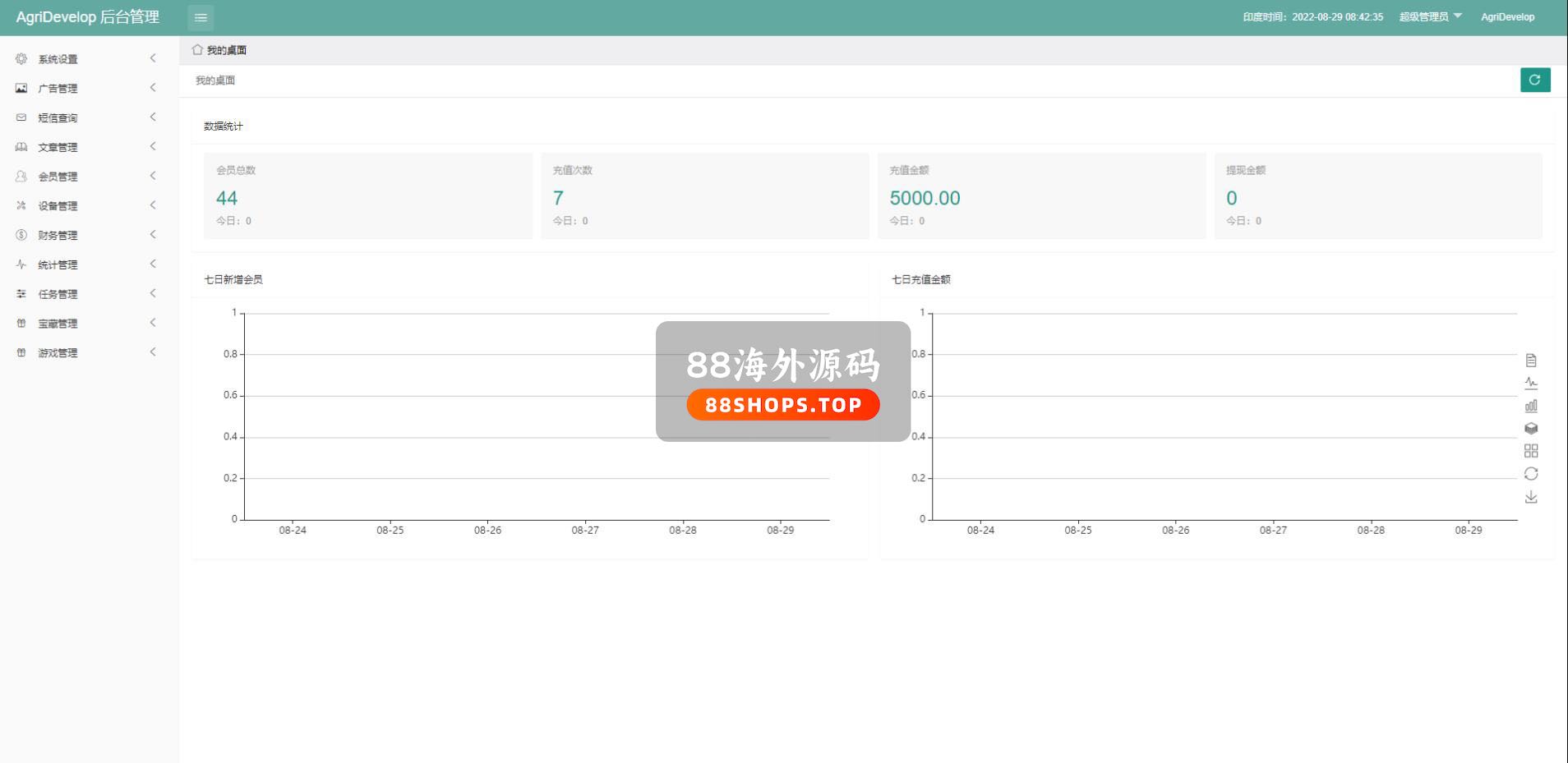This screenshot has width=1568, height=763.
Task: Open the 超级管理员 dropdown menu
Action: click(1430, 17)
